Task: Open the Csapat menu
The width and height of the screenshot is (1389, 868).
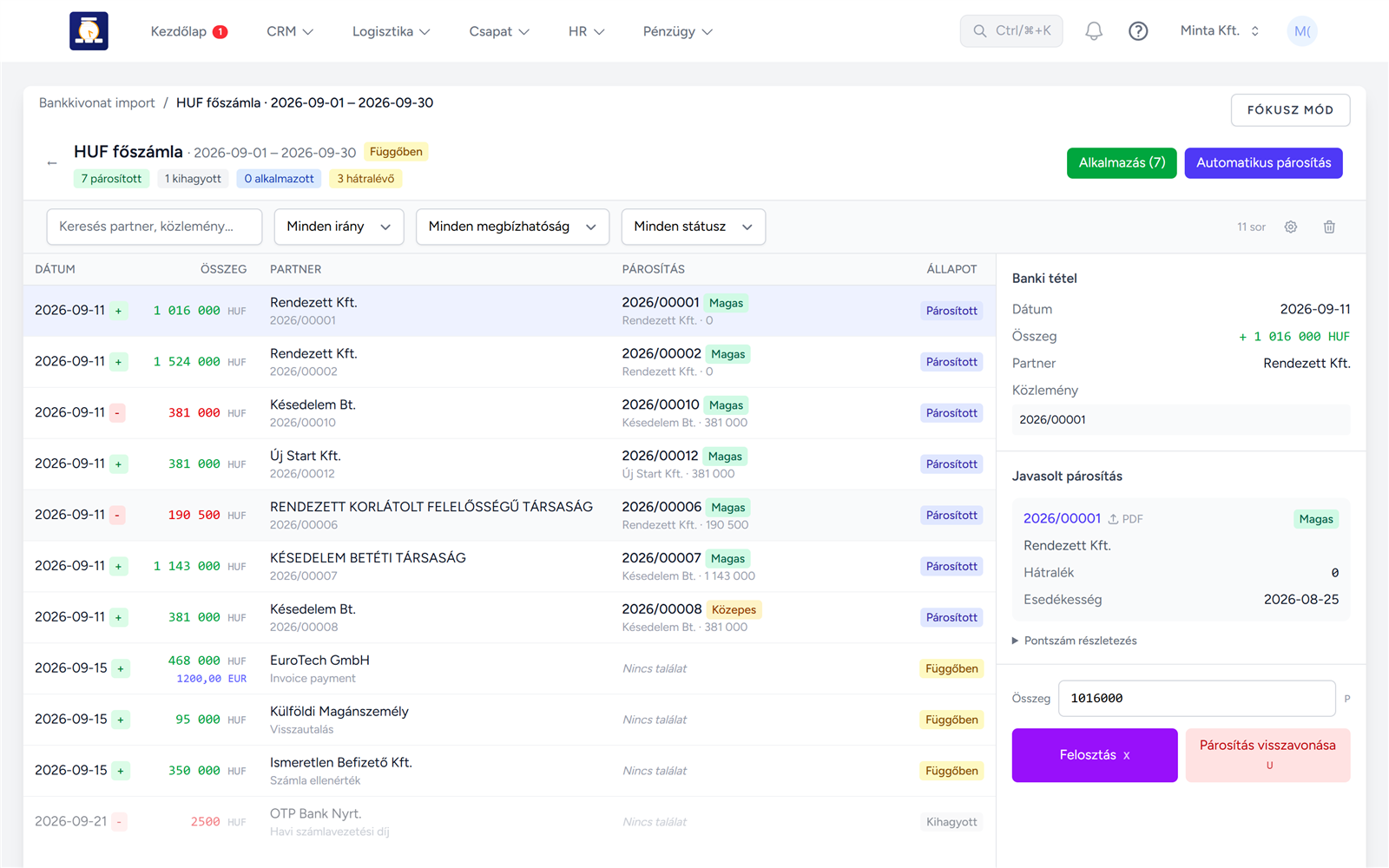Action: (x=499, y=31)
